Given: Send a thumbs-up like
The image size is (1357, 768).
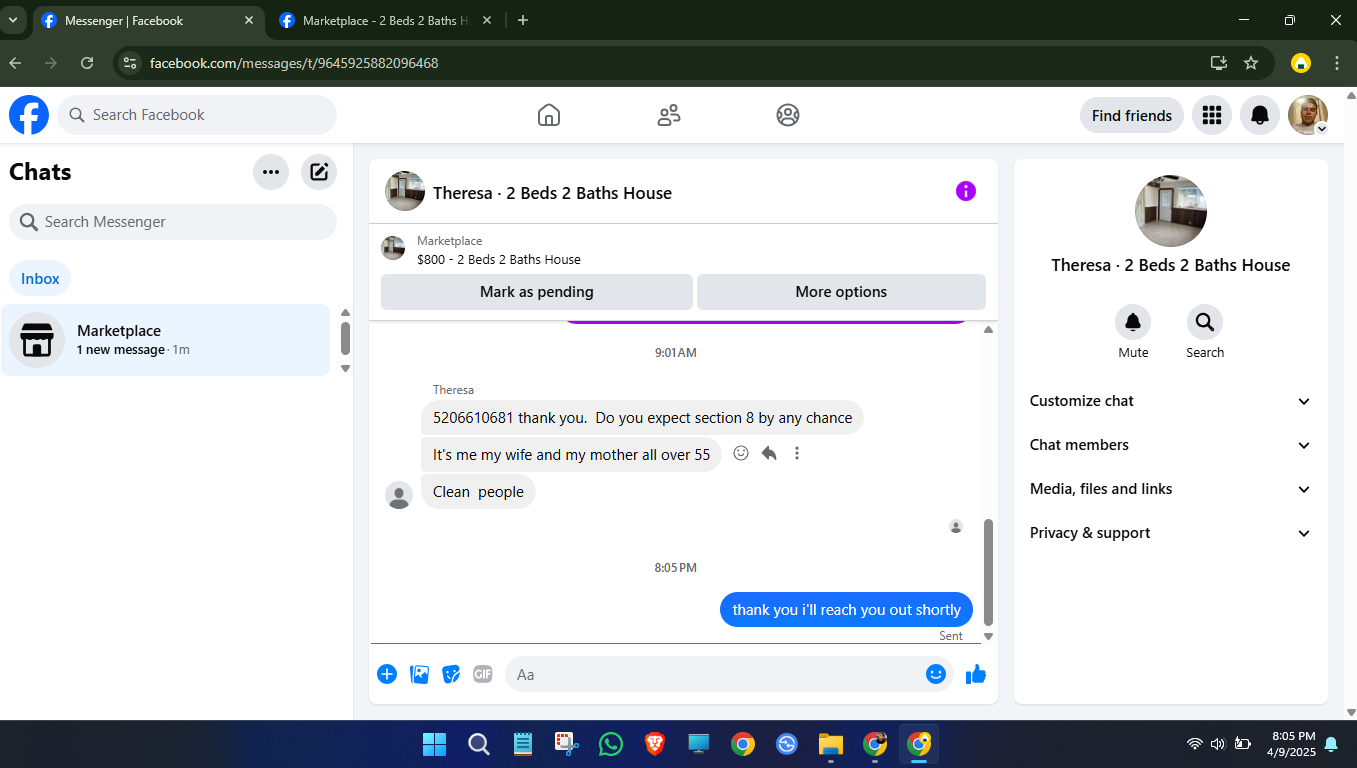Looking at the screenshot, I should [976, 674].
